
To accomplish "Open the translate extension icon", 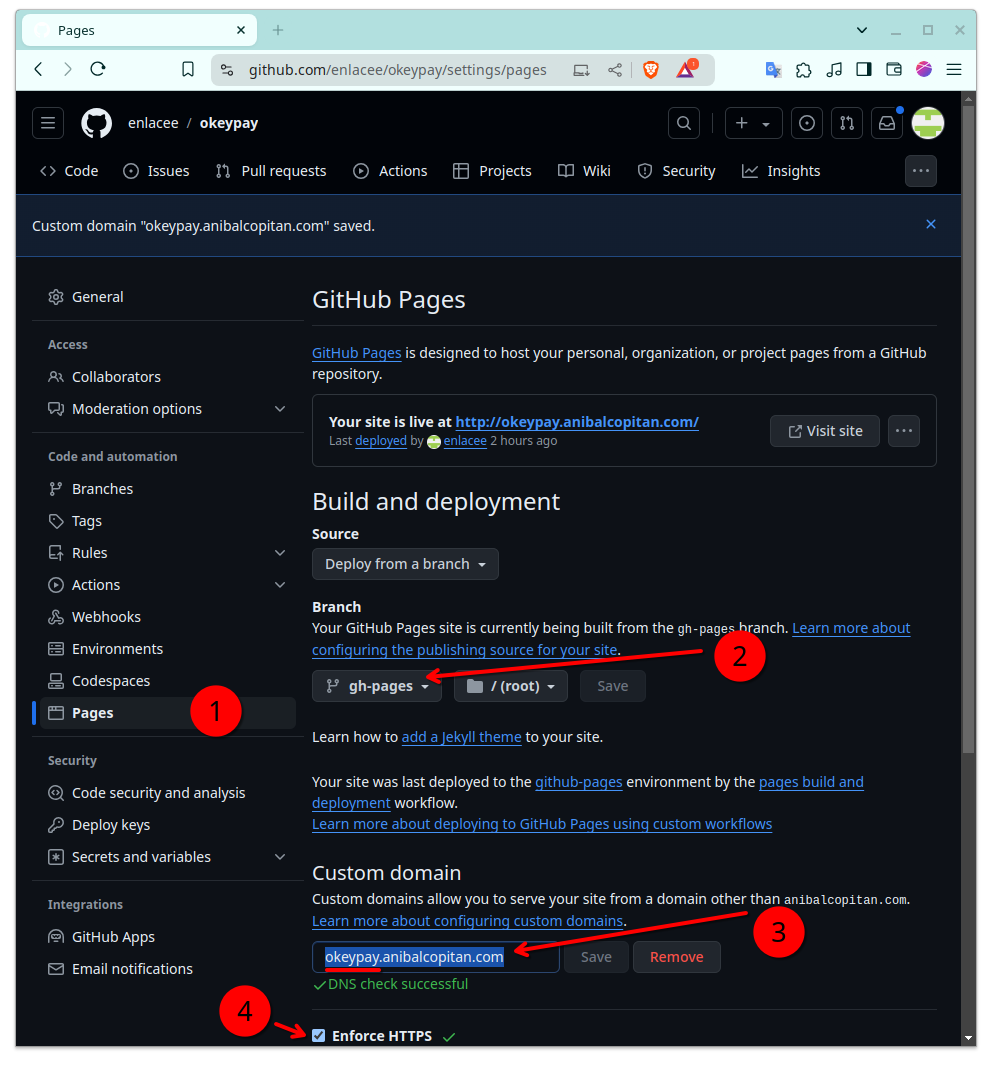I will pyautogui.click(x=773, y=69).
